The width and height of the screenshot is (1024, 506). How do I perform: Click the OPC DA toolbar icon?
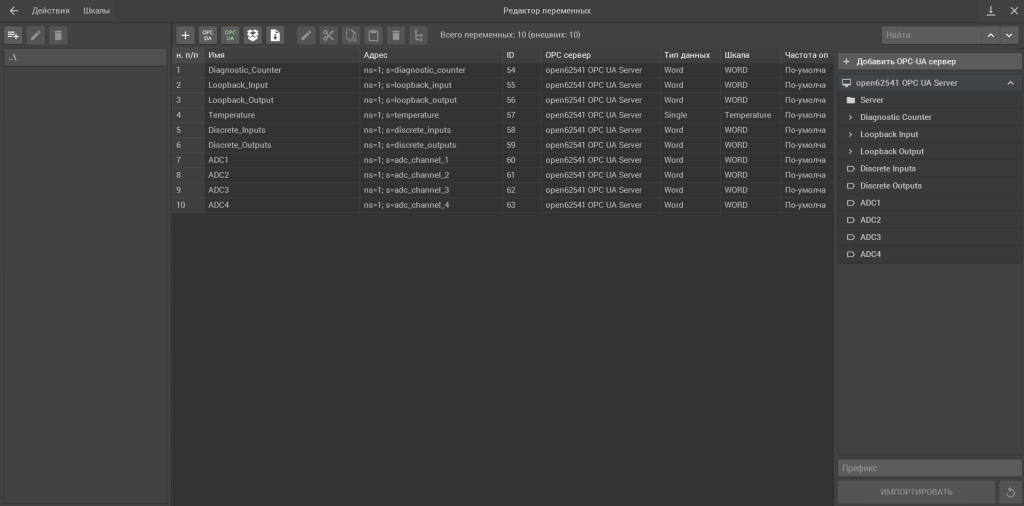208,35
